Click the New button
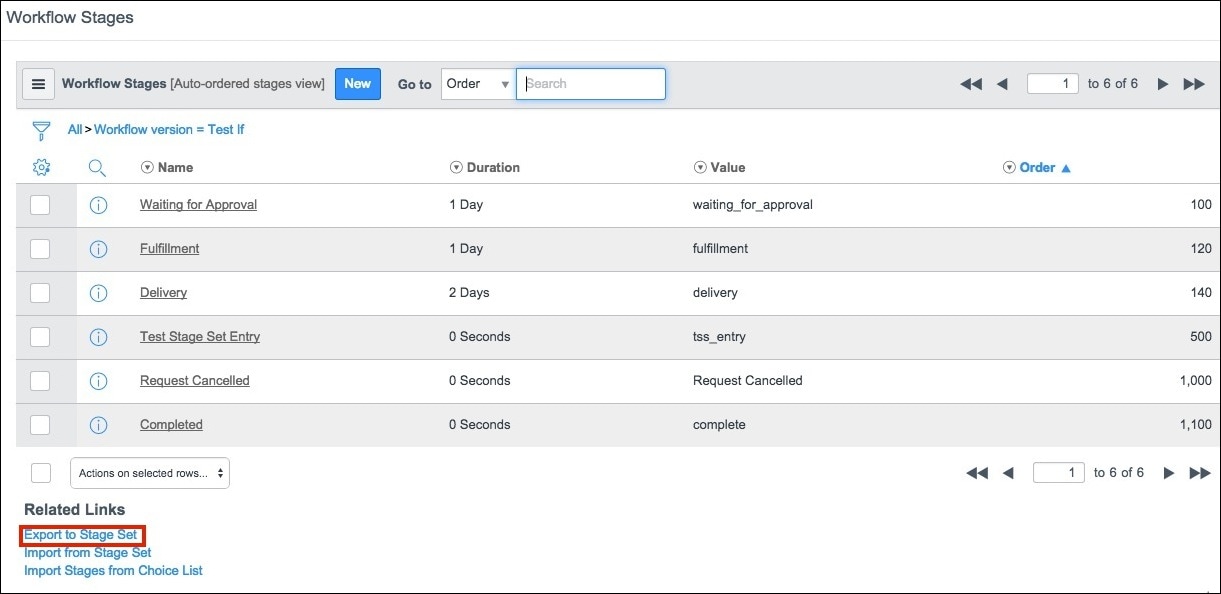The image size is (1221, 594). tap(357, 84)
